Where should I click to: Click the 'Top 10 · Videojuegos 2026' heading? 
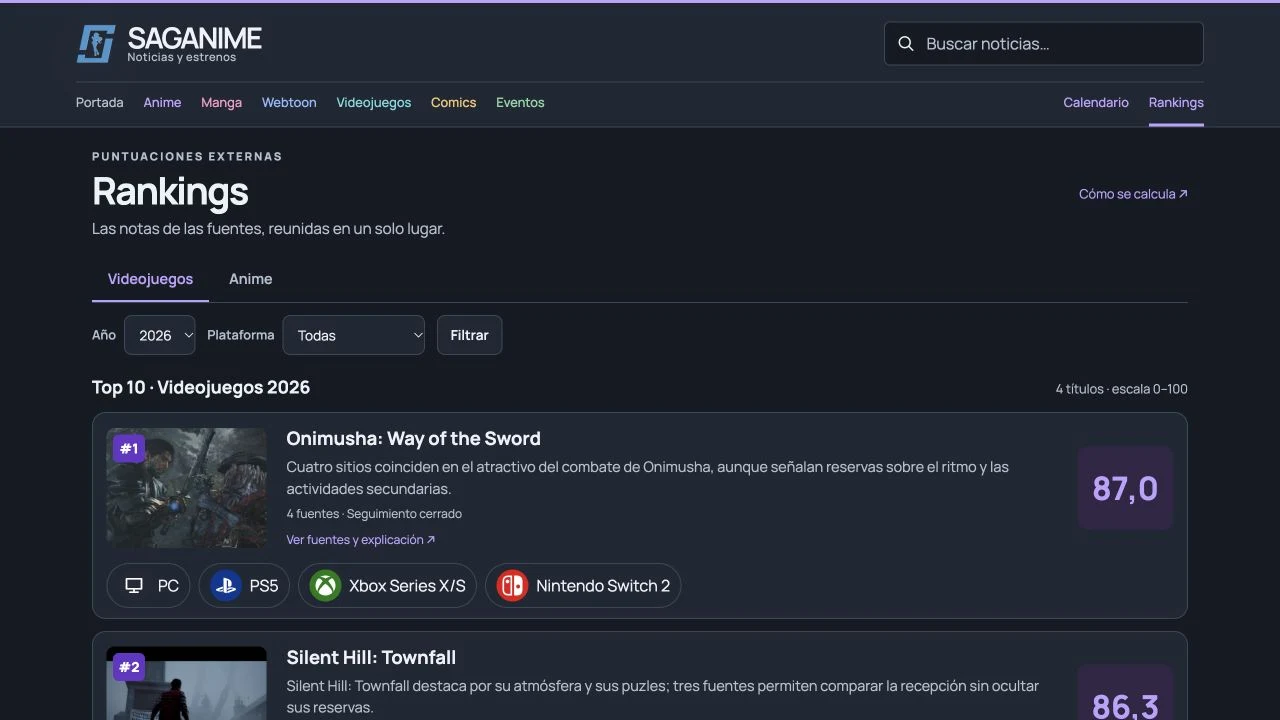click(x=201, y=387)
